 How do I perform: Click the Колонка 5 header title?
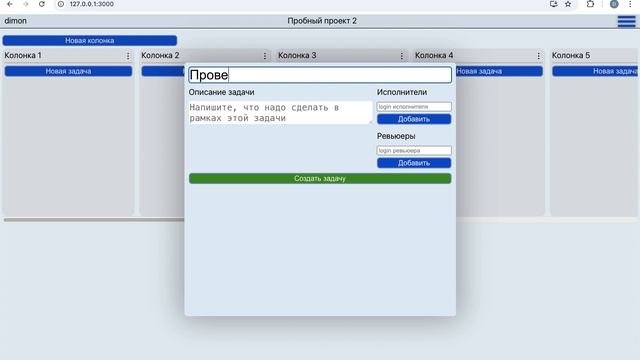571,55
